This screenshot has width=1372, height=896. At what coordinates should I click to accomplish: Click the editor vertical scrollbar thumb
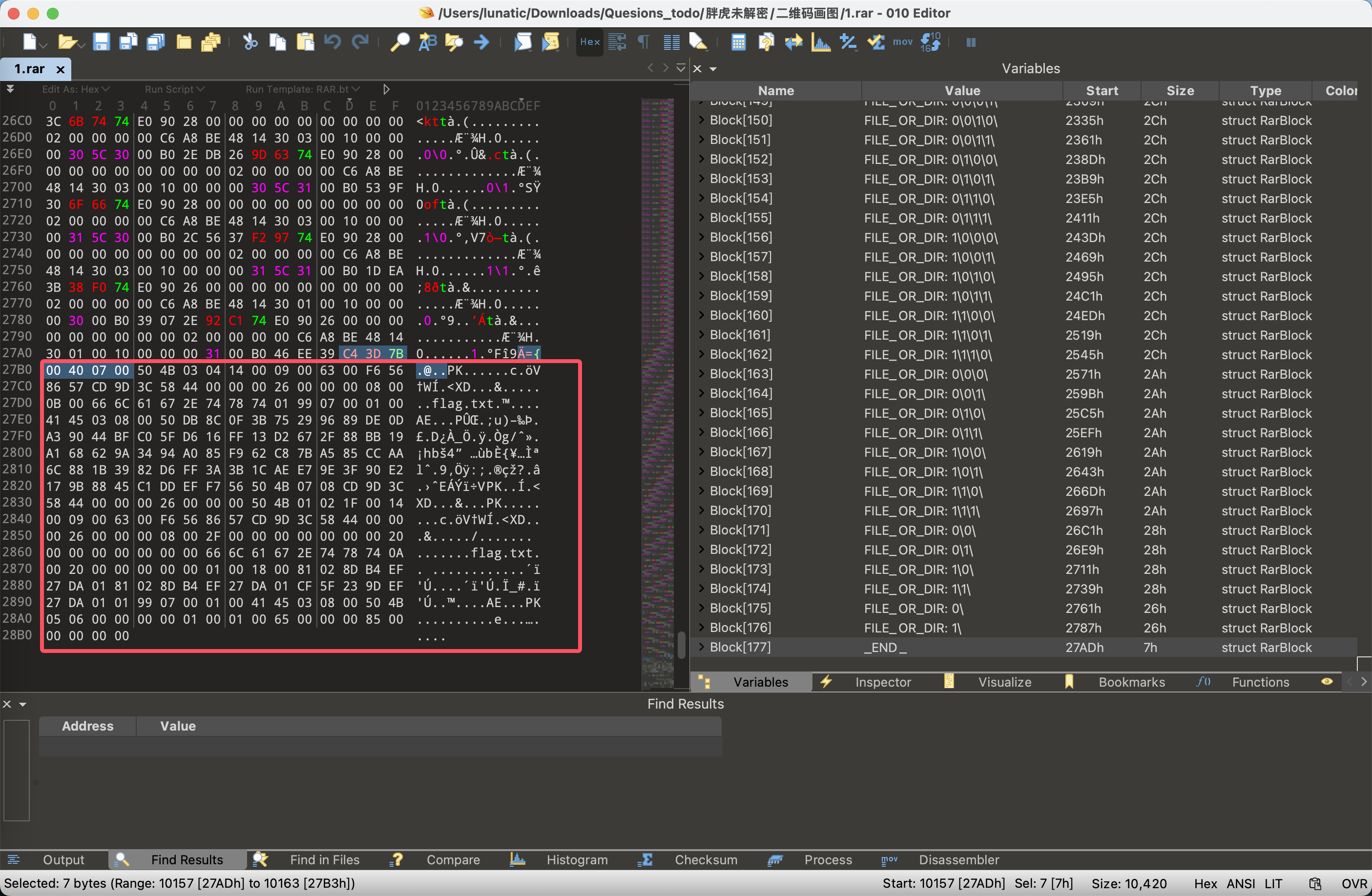[681, 644]
